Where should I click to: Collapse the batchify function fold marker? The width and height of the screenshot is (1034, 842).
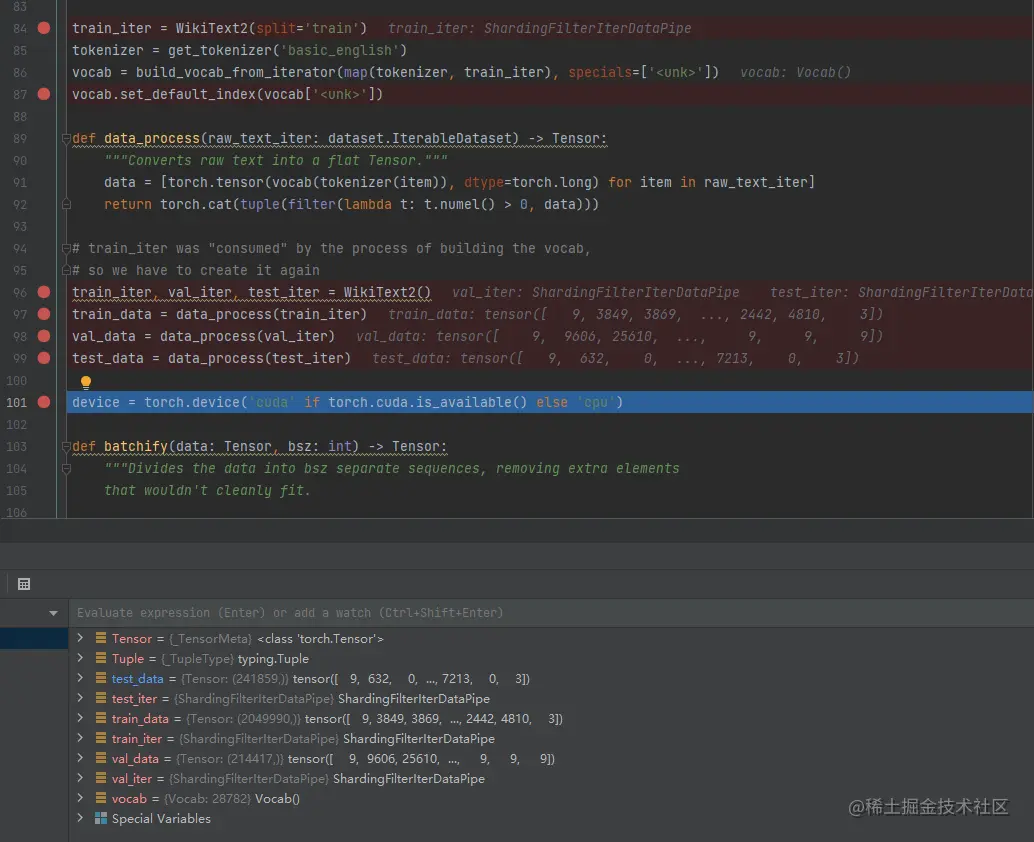[66, 446]
